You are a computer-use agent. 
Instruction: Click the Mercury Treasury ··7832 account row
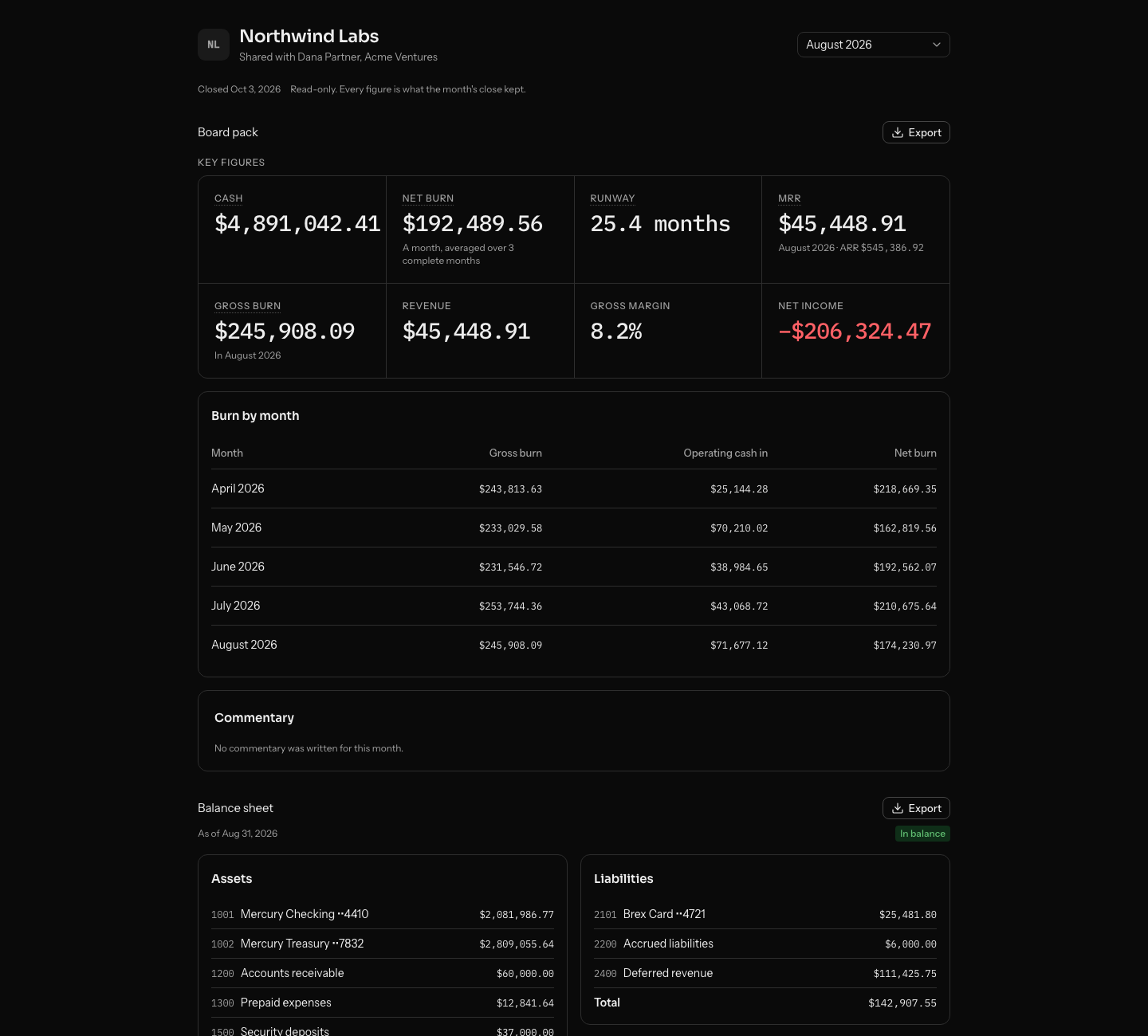[x=383, y=944]
